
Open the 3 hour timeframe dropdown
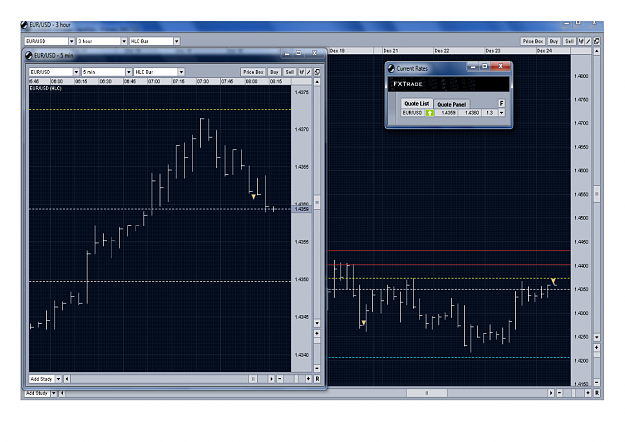coord(102,41)
